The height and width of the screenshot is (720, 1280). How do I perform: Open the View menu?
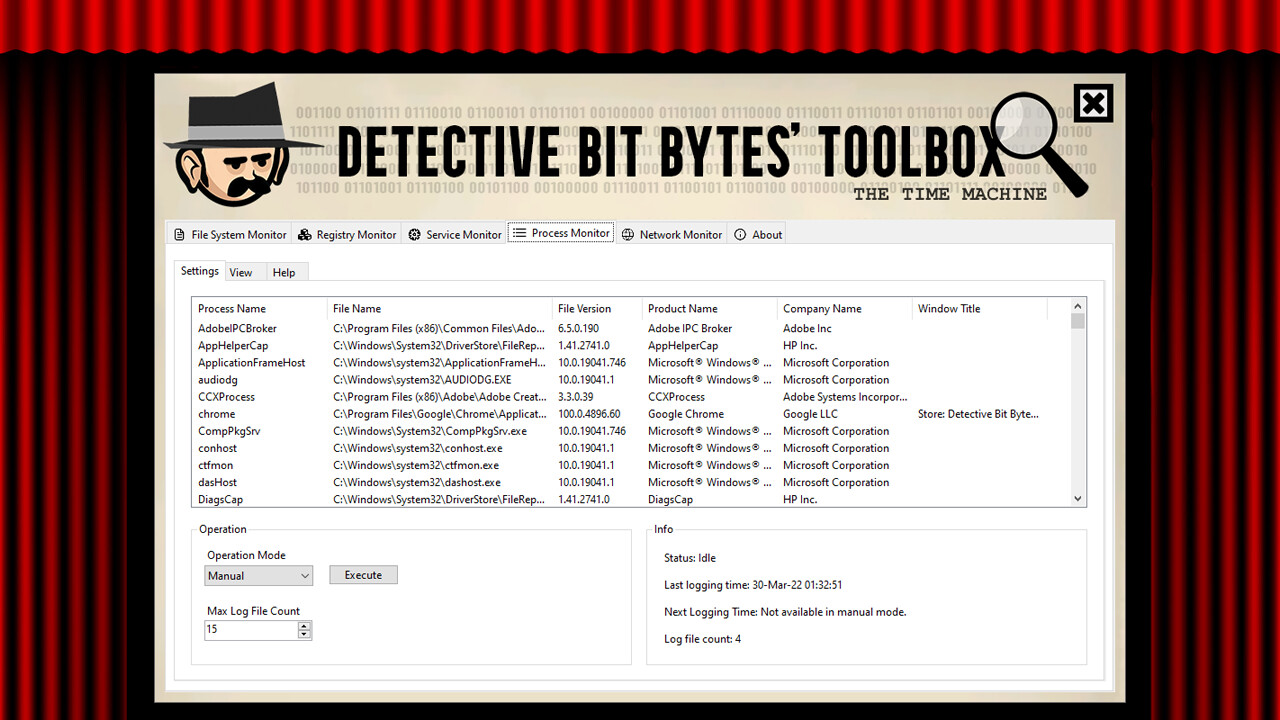click(x=241, y=271)
